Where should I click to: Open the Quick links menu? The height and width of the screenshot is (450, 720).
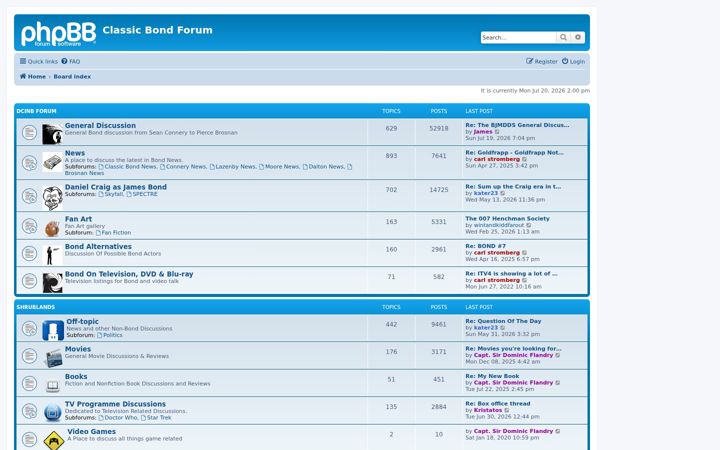[x=39, y=62]
